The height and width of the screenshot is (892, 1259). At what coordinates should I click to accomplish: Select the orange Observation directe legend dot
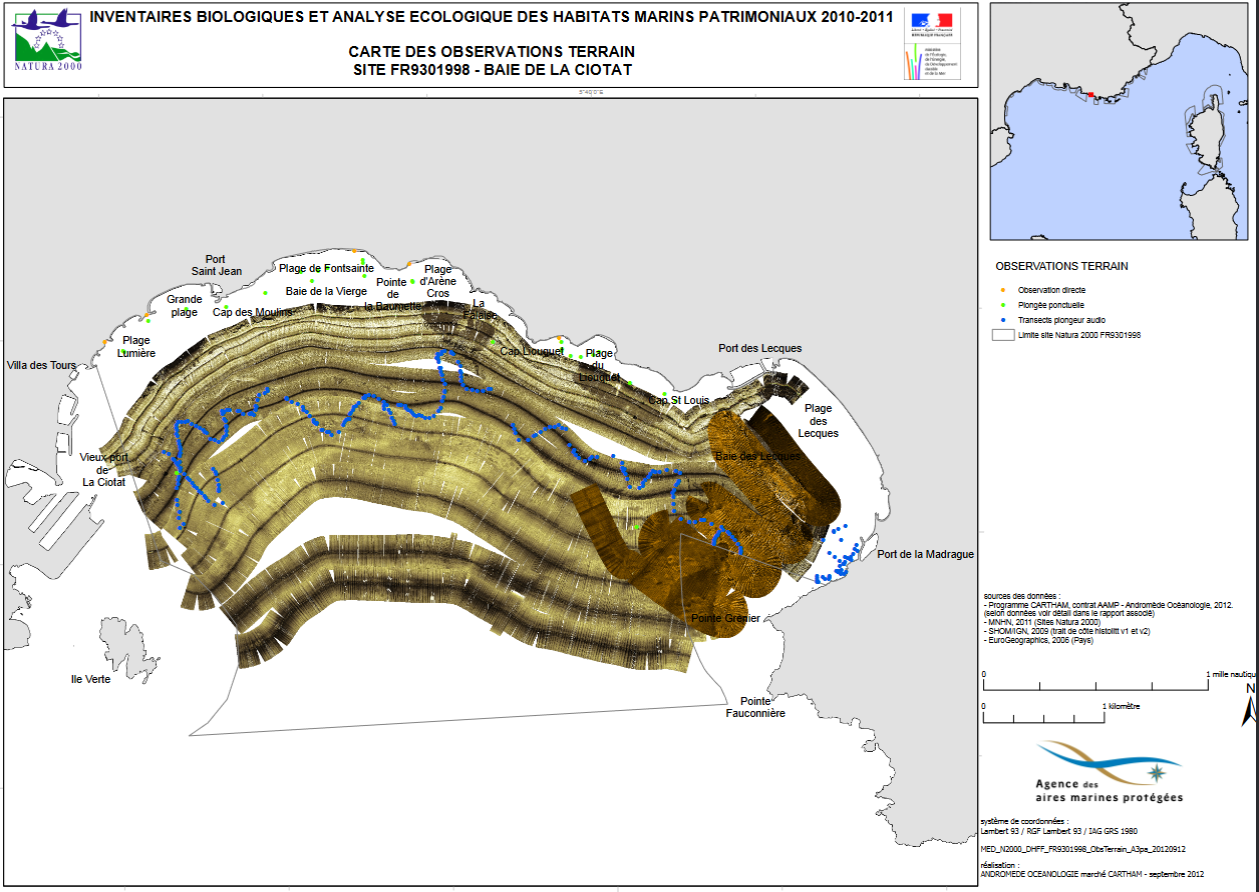1001,290
